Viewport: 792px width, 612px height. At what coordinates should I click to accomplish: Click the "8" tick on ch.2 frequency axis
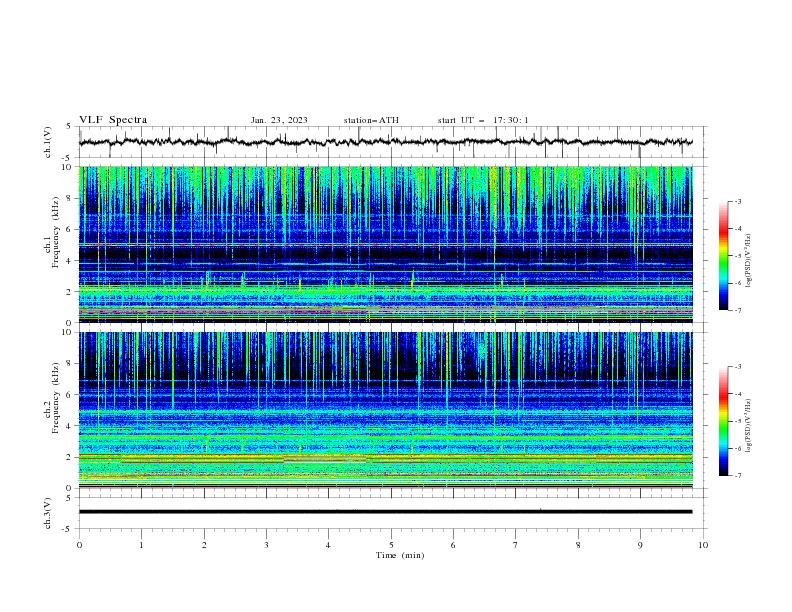69,364
